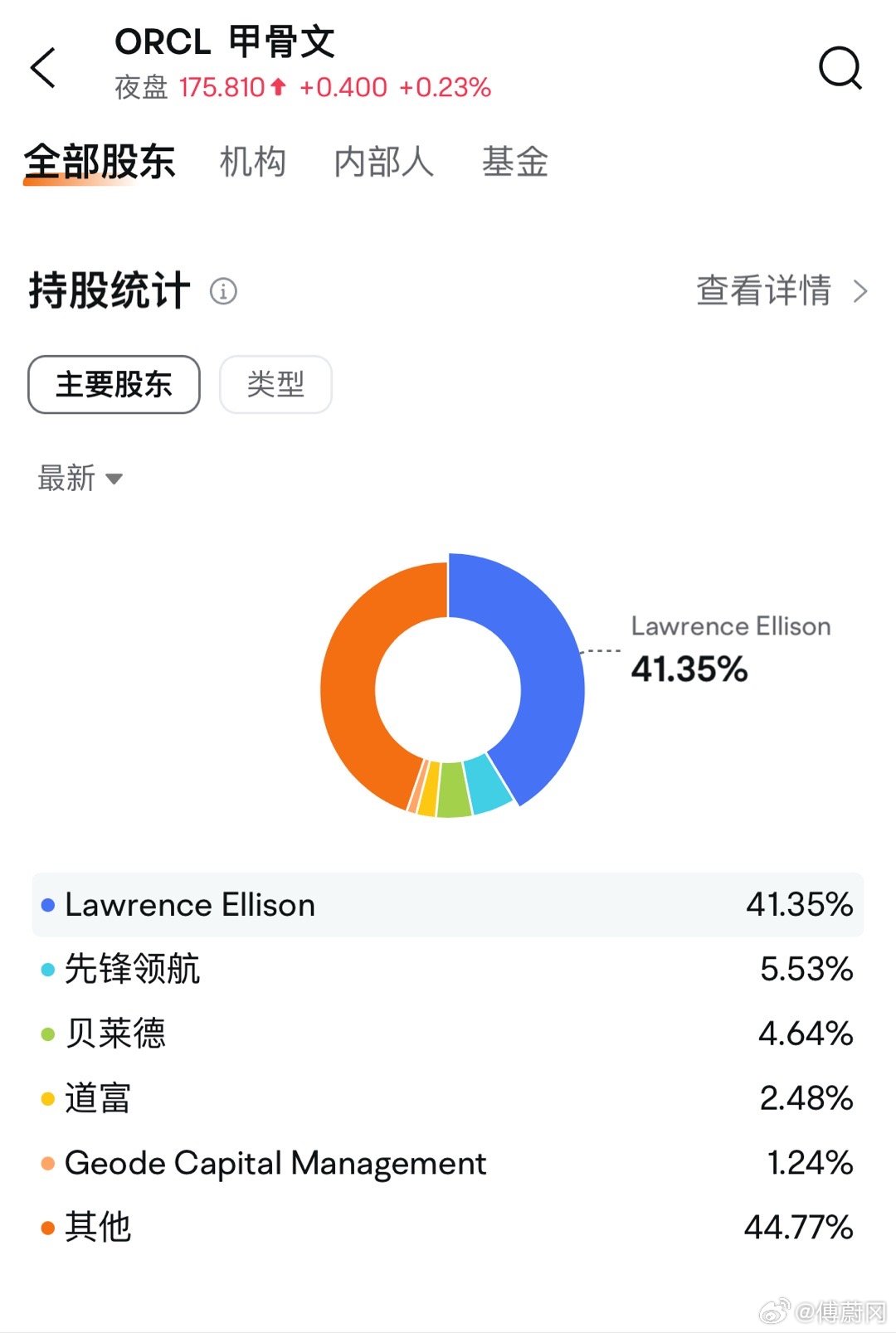The image size is (896, 1333).
Task: Tap the info icon beside 持股统计
Action: [223, 291]
